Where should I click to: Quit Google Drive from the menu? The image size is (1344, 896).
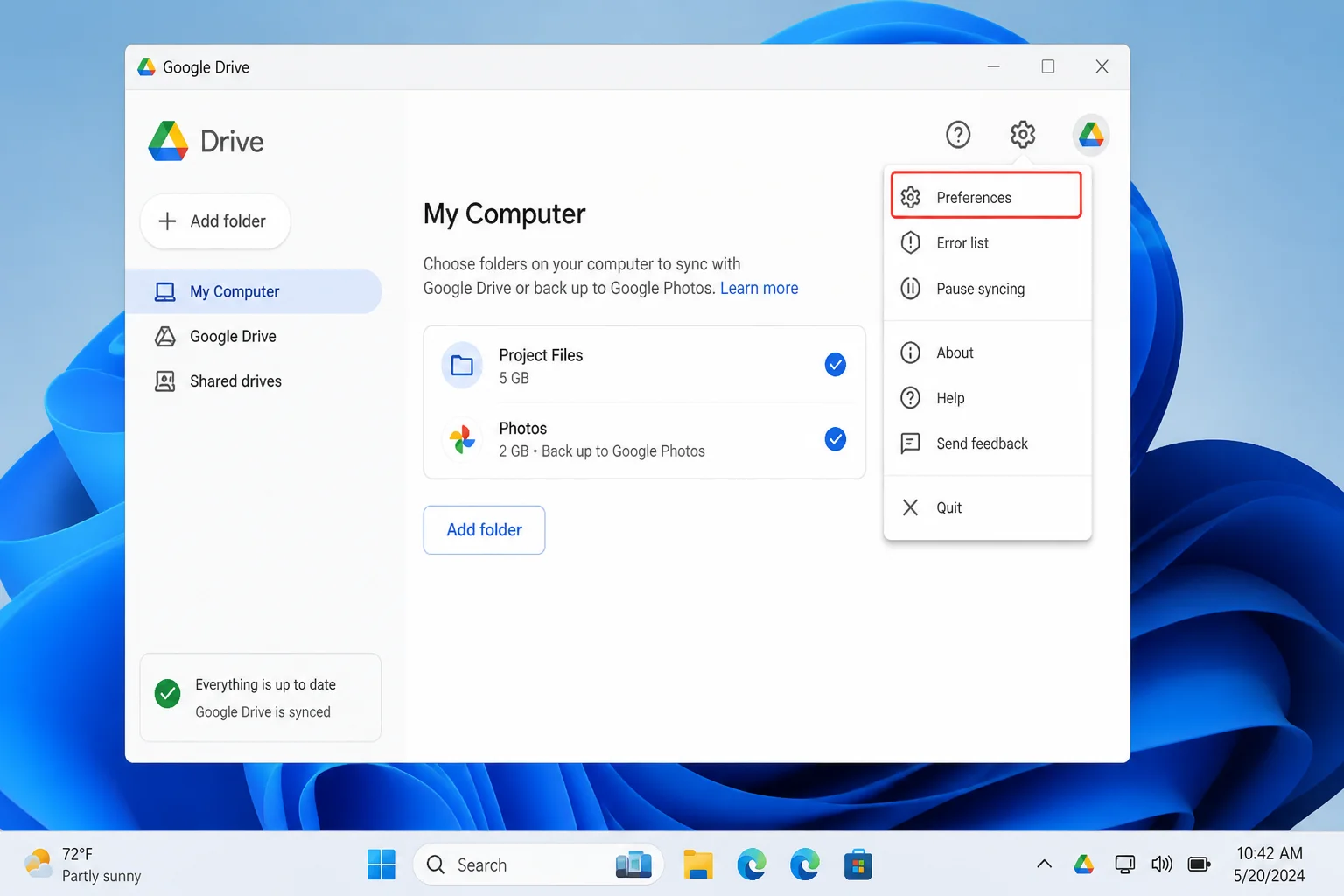point(986,507)
